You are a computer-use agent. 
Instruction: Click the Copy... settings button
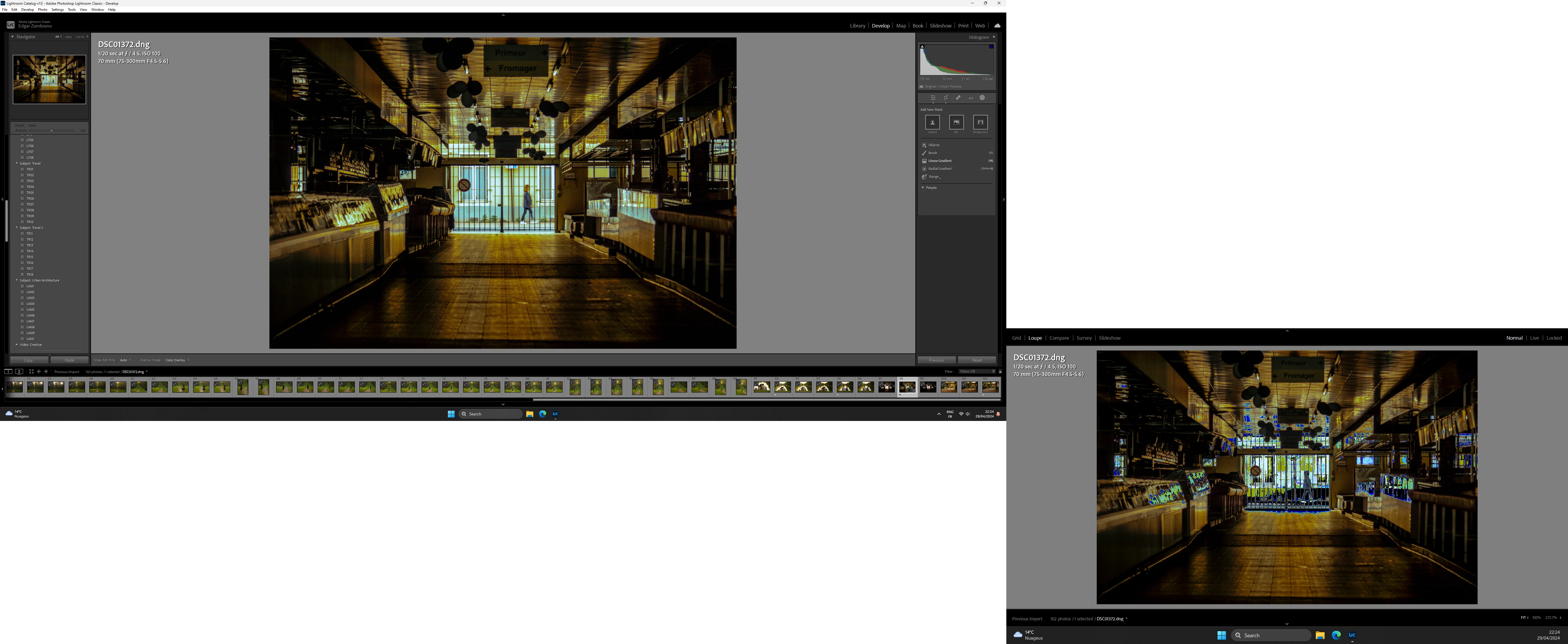click(29, 360)
